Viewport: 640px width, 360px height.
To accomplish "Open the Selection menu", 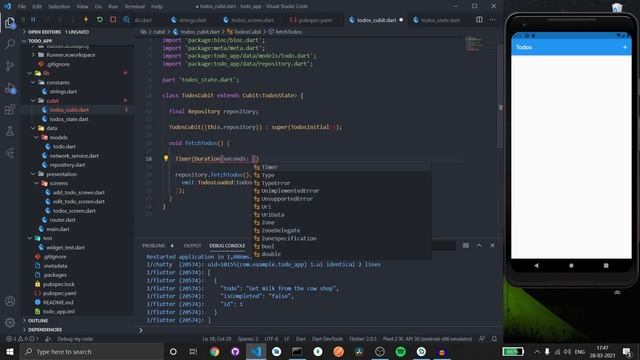I will point(59,7).
